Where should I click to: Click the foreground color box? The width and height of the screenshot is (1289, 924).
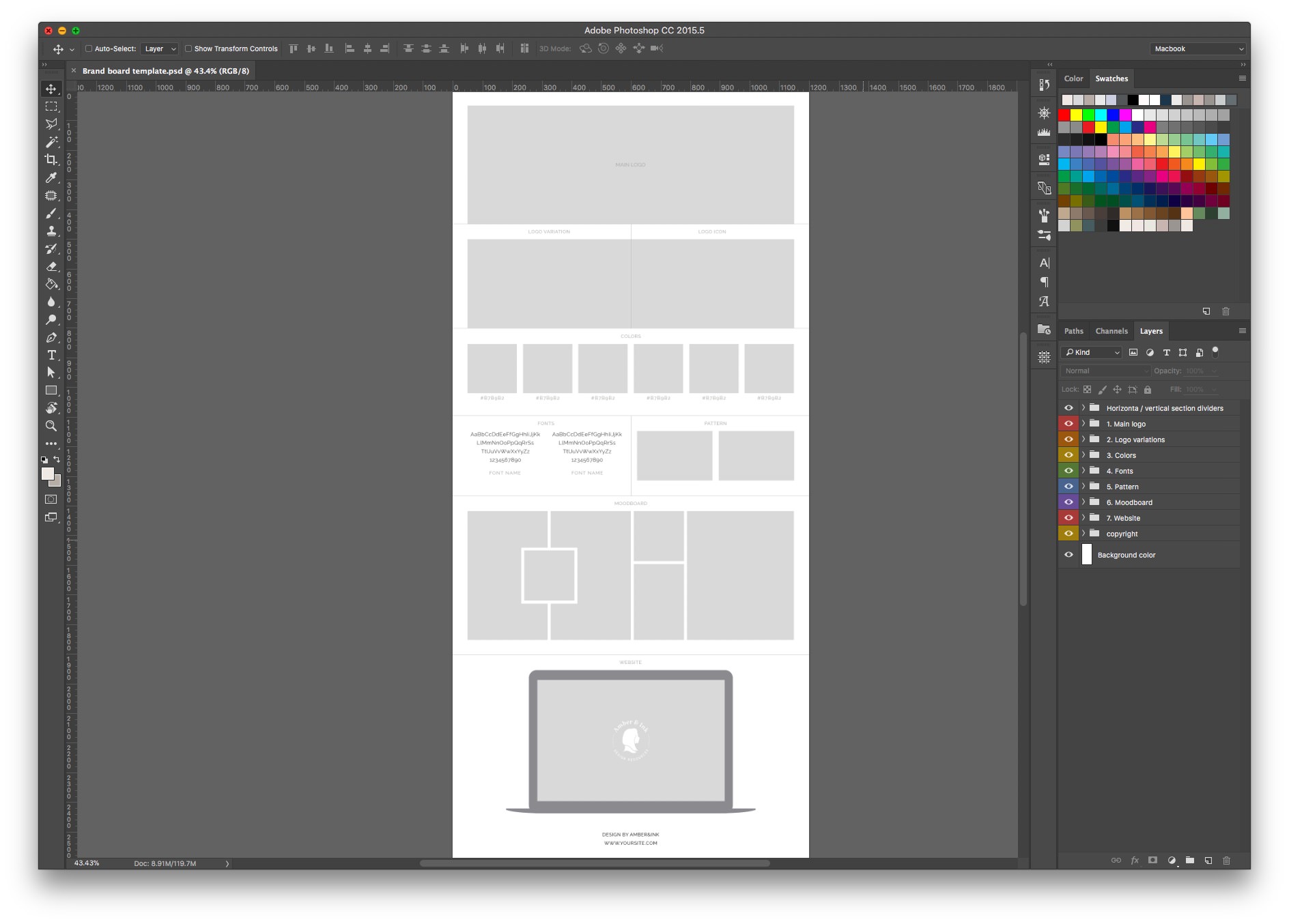tap(48, 474)
